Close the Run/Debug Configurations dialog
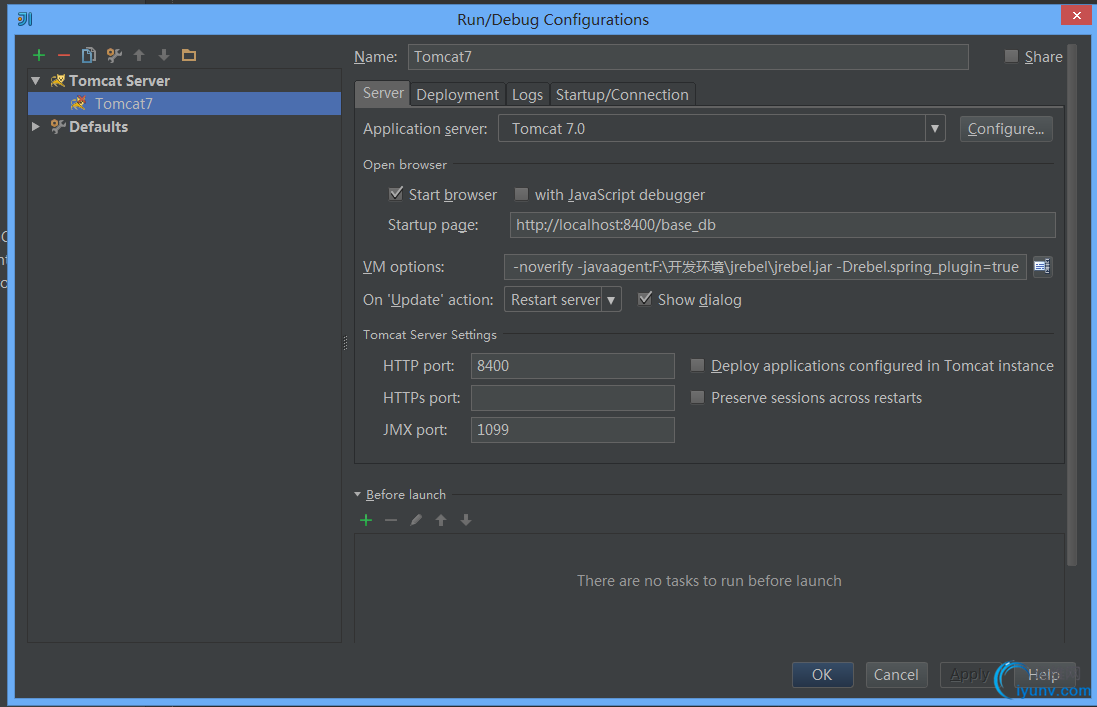 coord(1077,15)
